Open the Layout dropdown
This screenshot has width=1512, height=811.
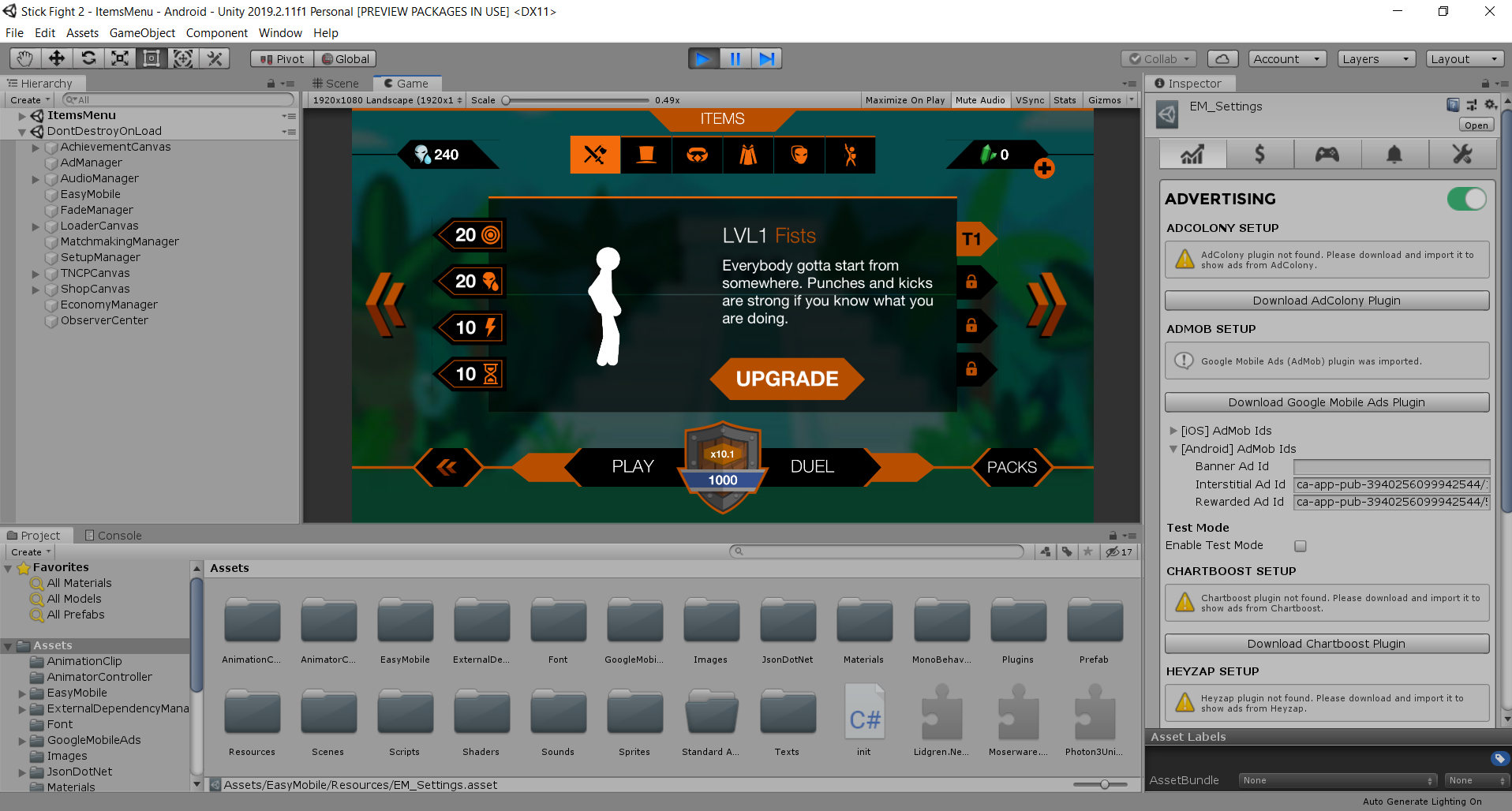[x=1465, y=59]
